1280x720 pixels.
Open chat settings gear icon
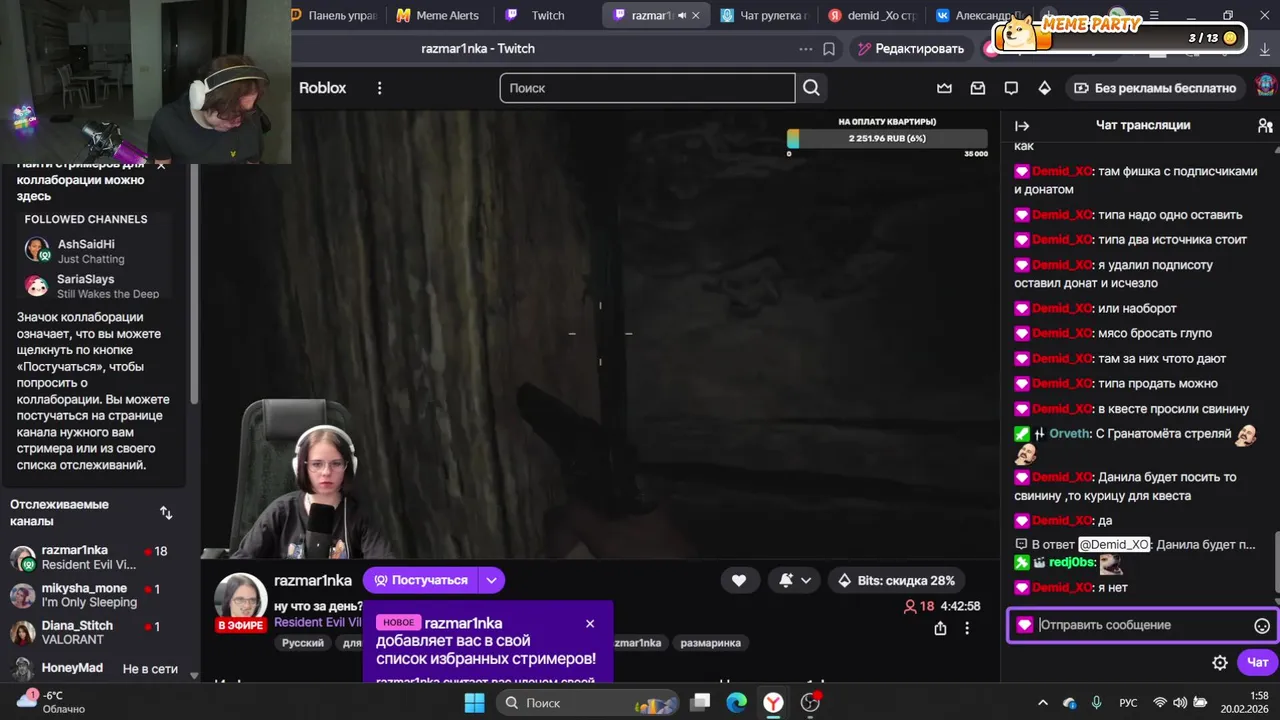click(1220, 662)
